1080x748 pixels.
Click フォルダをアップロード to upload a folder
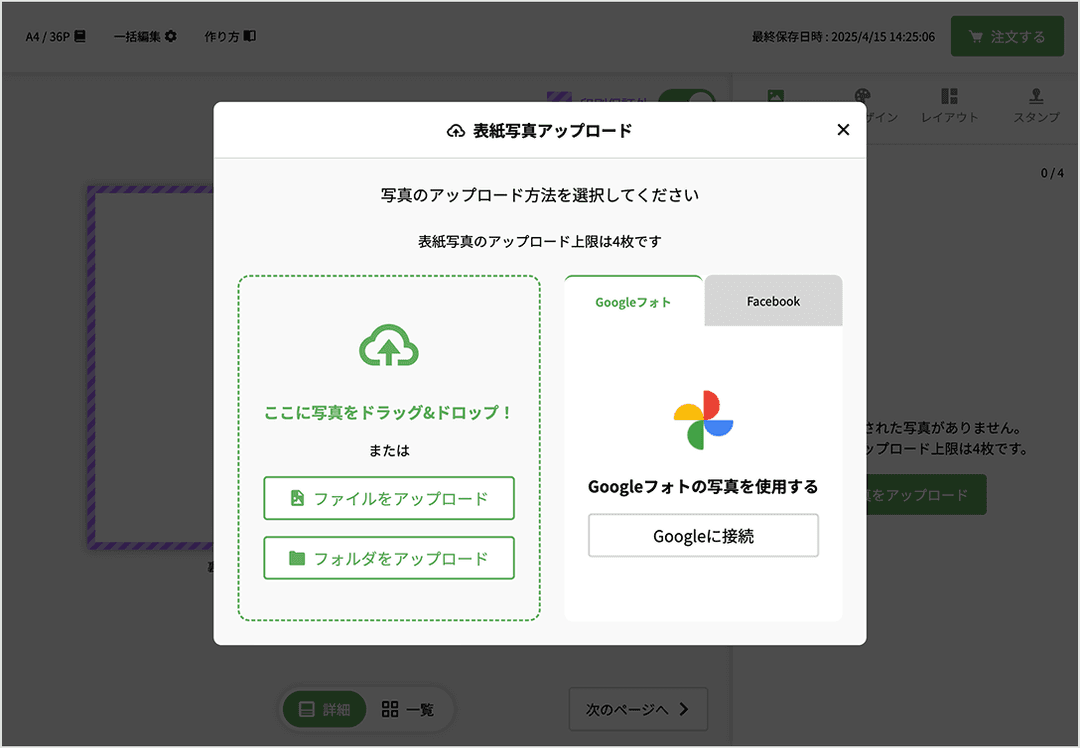click(x=389, y=558)
